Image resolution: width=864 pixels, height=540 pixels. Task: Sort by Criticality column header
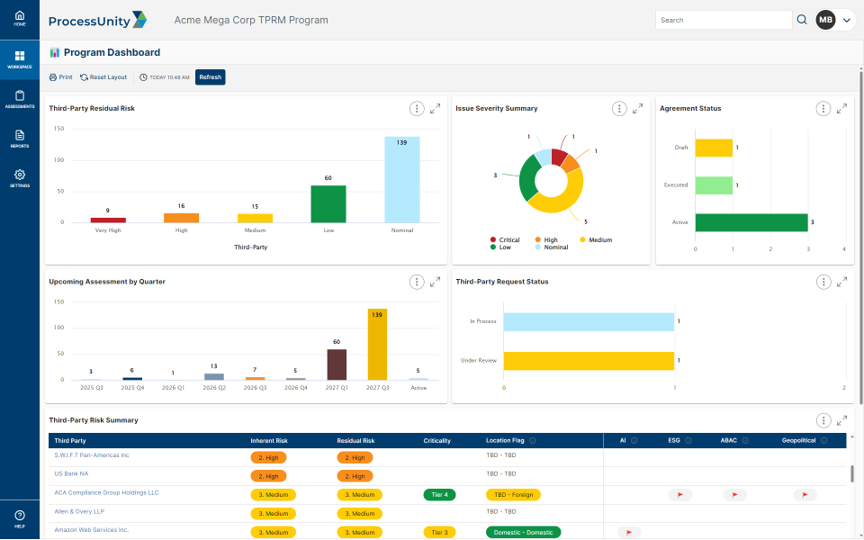[437, 441]
